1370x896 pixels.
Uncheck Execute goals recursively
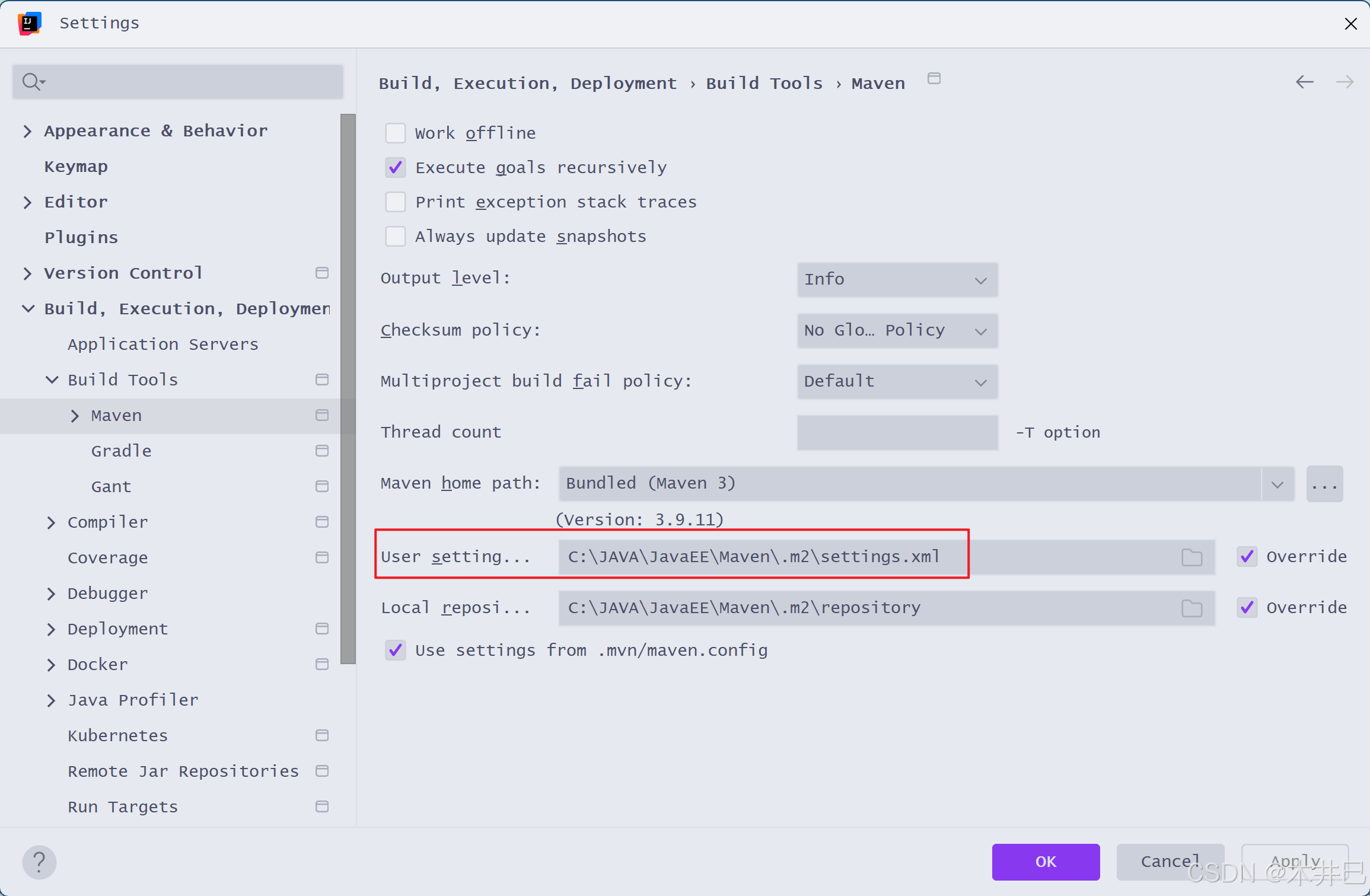click(396, 167)
